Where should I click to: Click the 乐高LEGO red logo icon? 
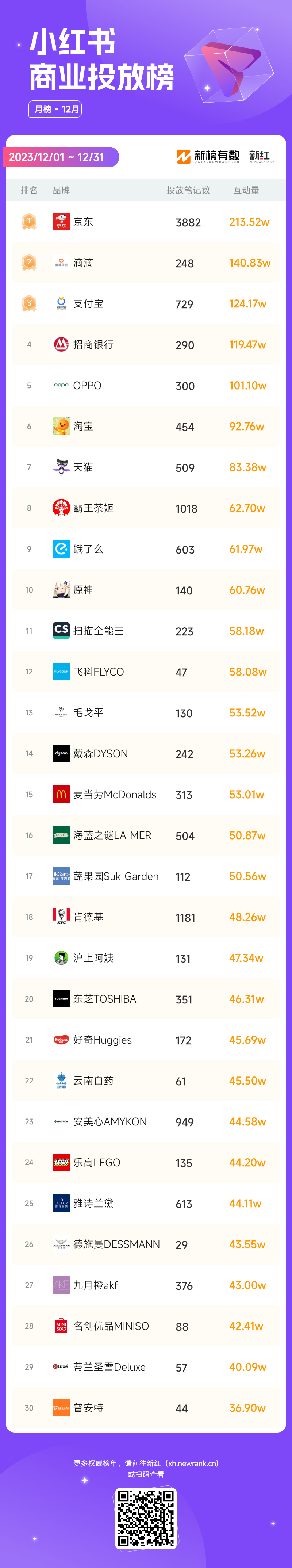[61, 1162]
